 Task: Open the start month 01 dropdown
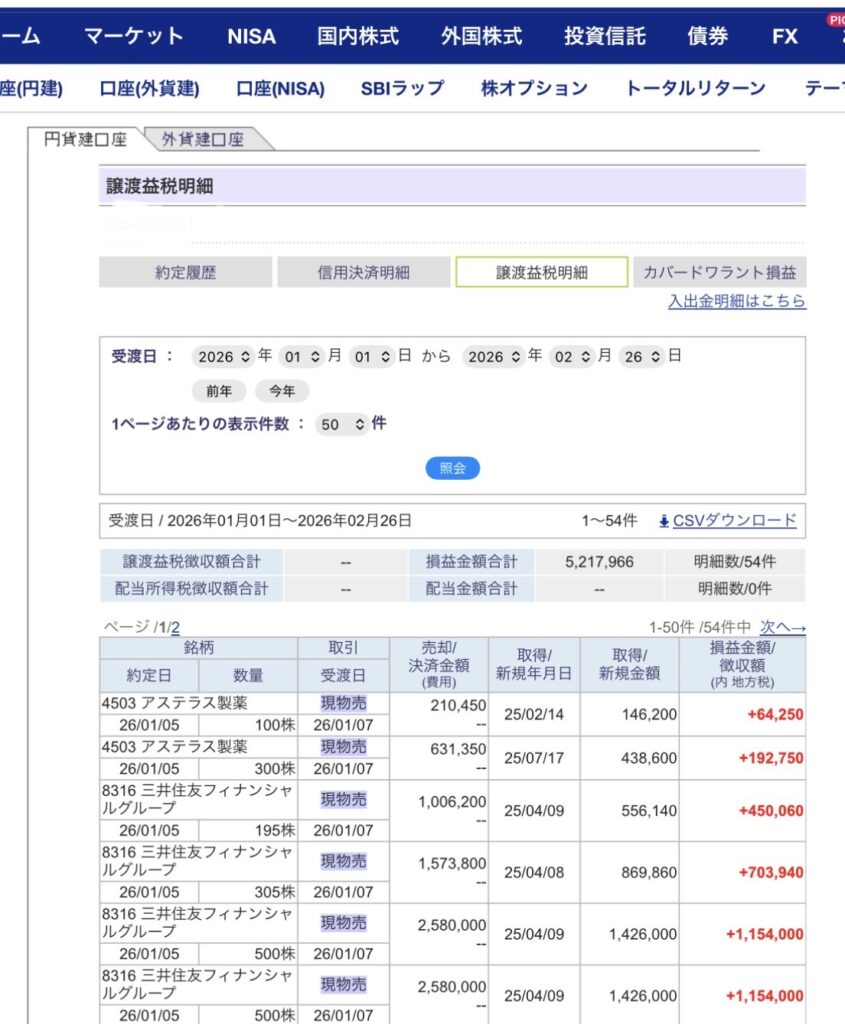302,357
